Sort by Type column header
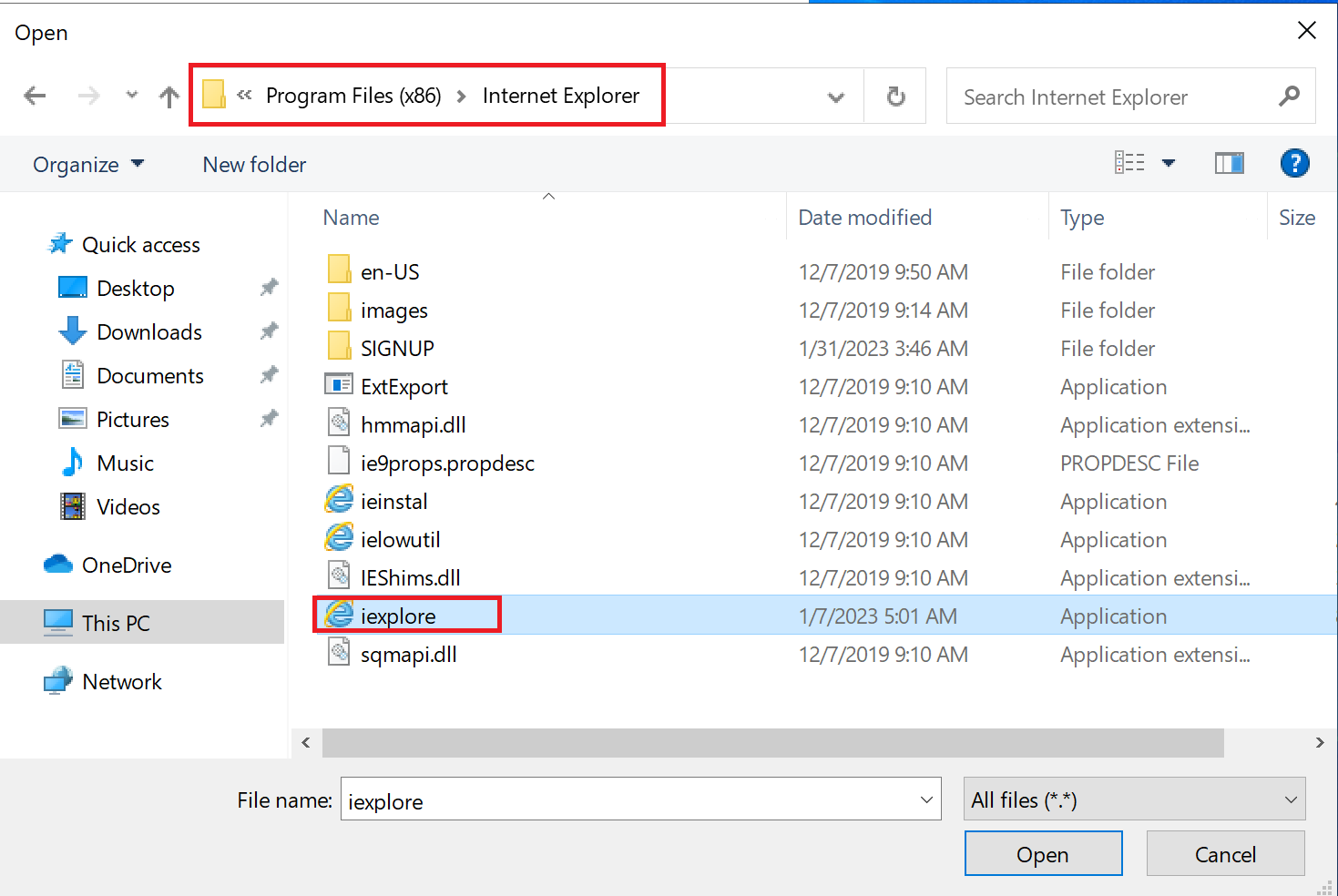This screenshot has height=896, width=1338. click(1082, 218)
